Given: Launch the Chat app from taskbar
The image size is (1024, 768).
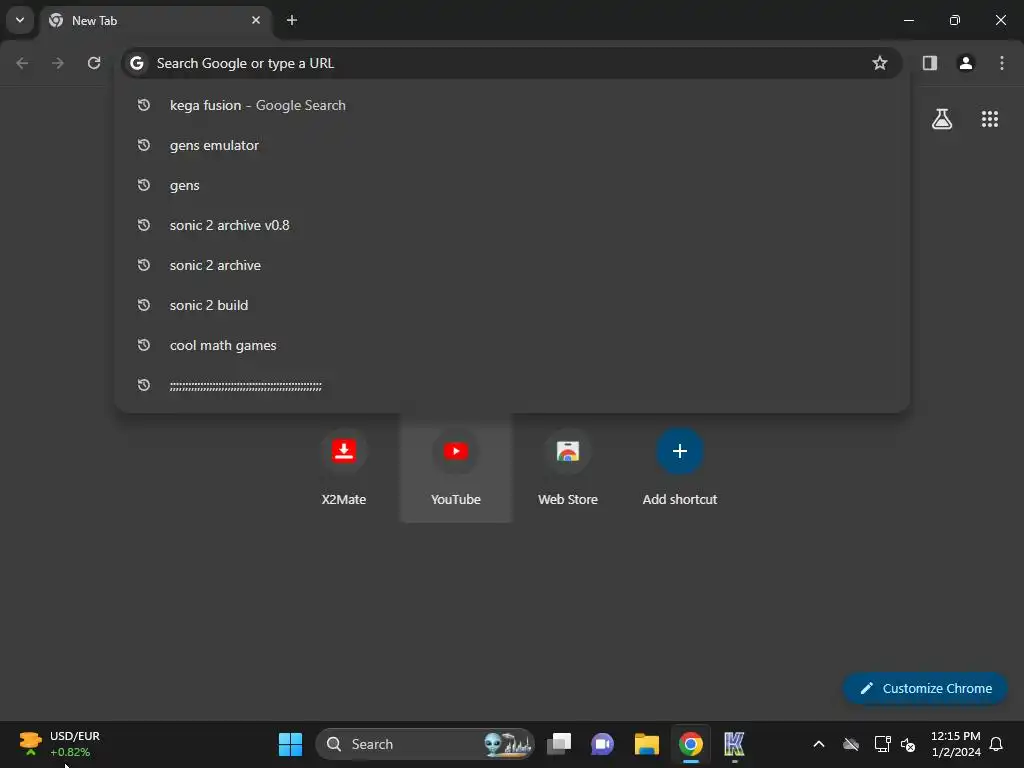Looking at the screenshot, I should (602, 744).
